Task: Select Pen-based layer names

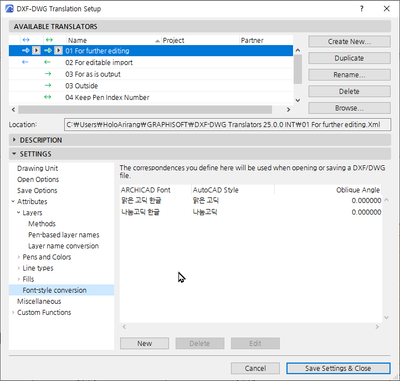Action: [64, 235]
